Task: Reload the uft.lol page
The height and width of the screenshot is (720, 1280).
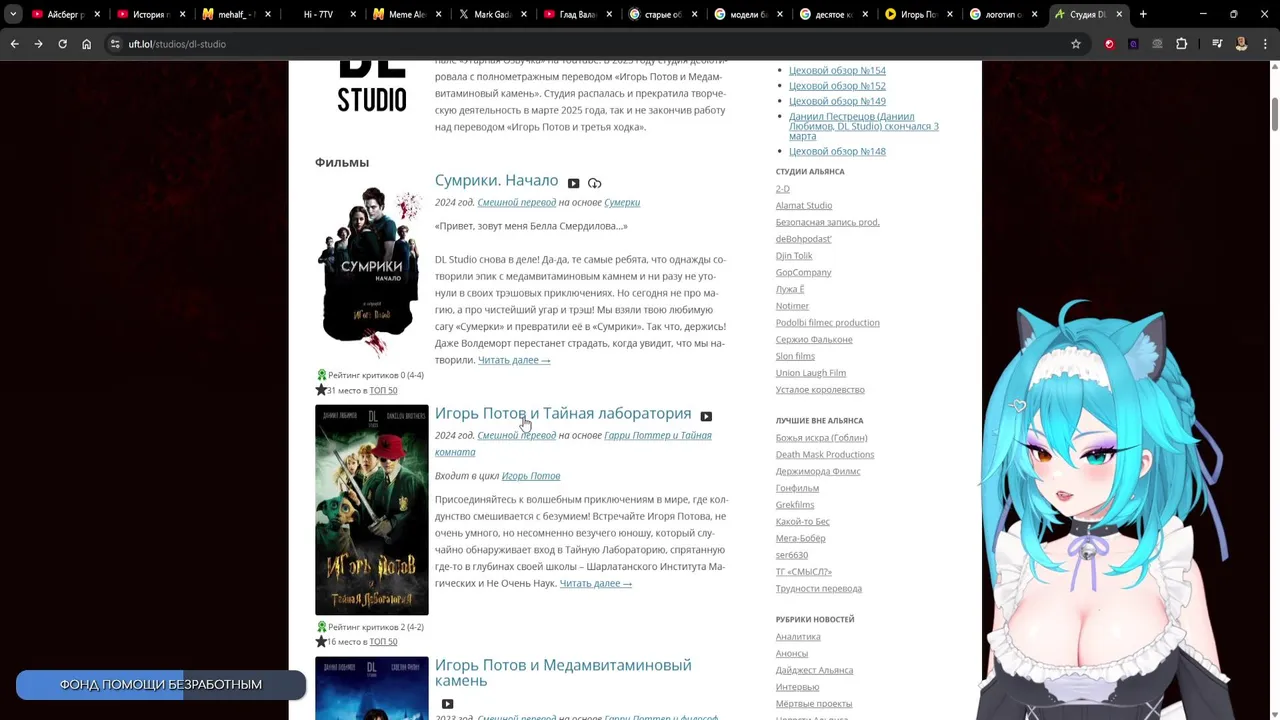Action: [x=62, y=44]
